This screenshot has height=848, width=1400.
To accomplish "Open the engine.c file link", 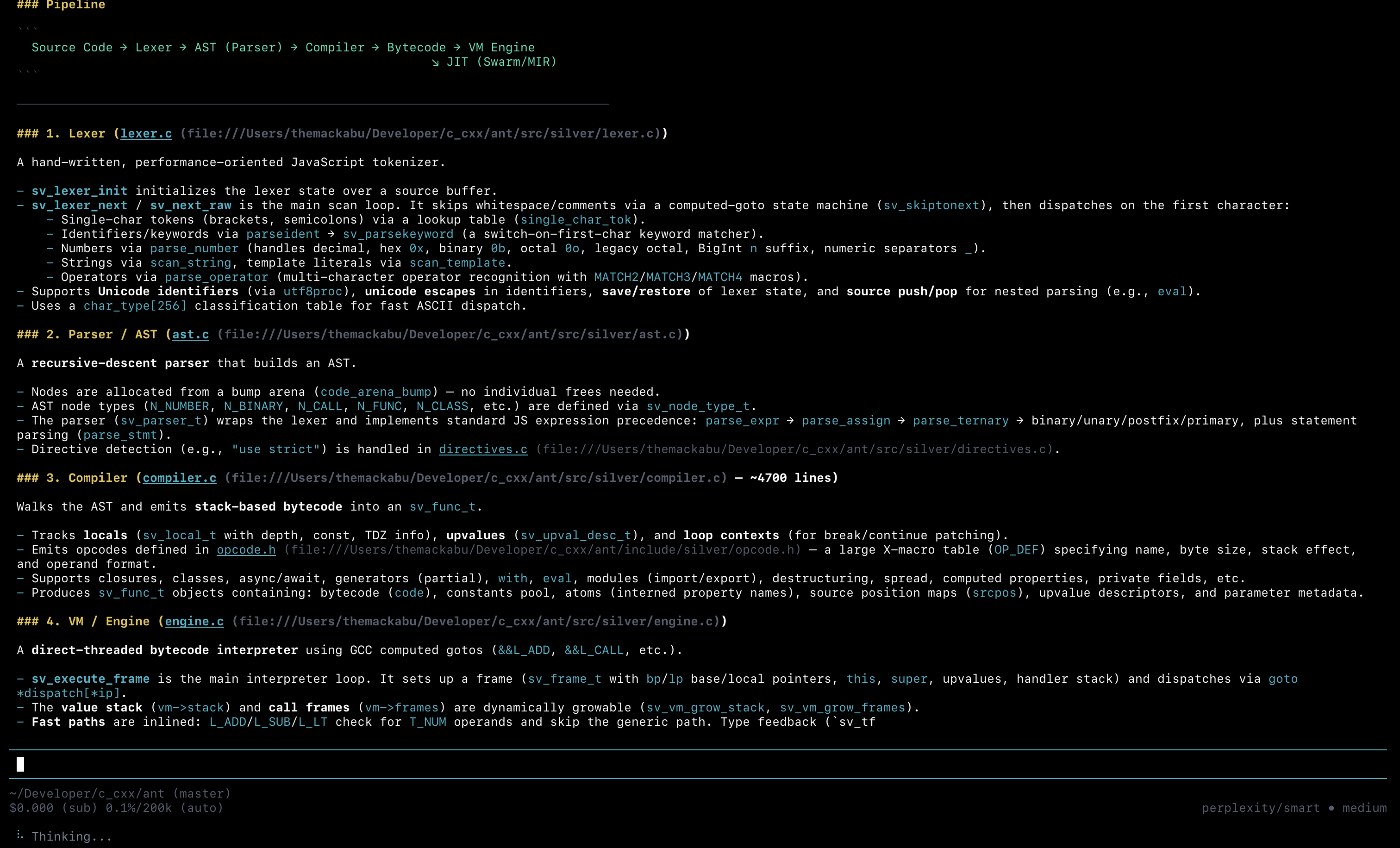I will point(194,621).
